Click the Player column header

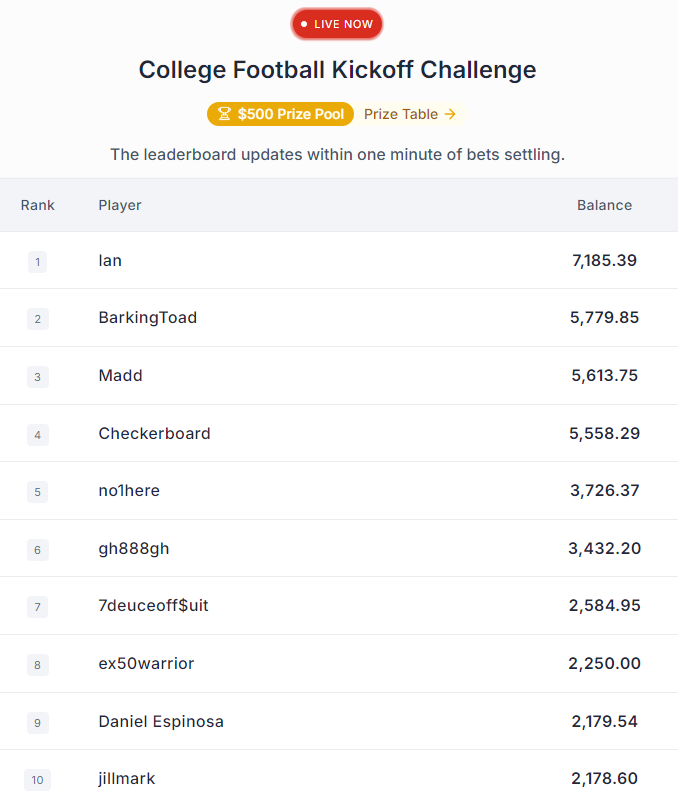tap(120, 205)
